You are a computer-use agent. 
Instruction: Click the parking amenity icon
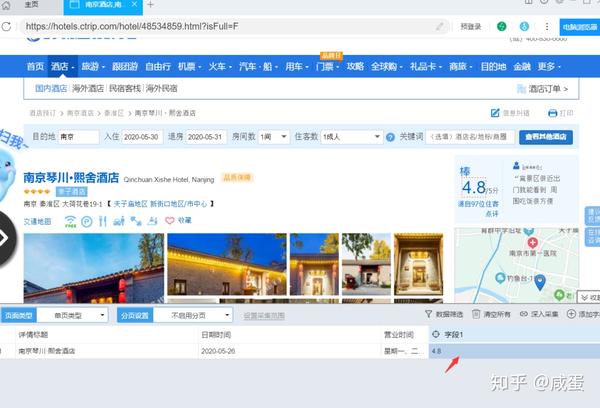click(87, 221)
